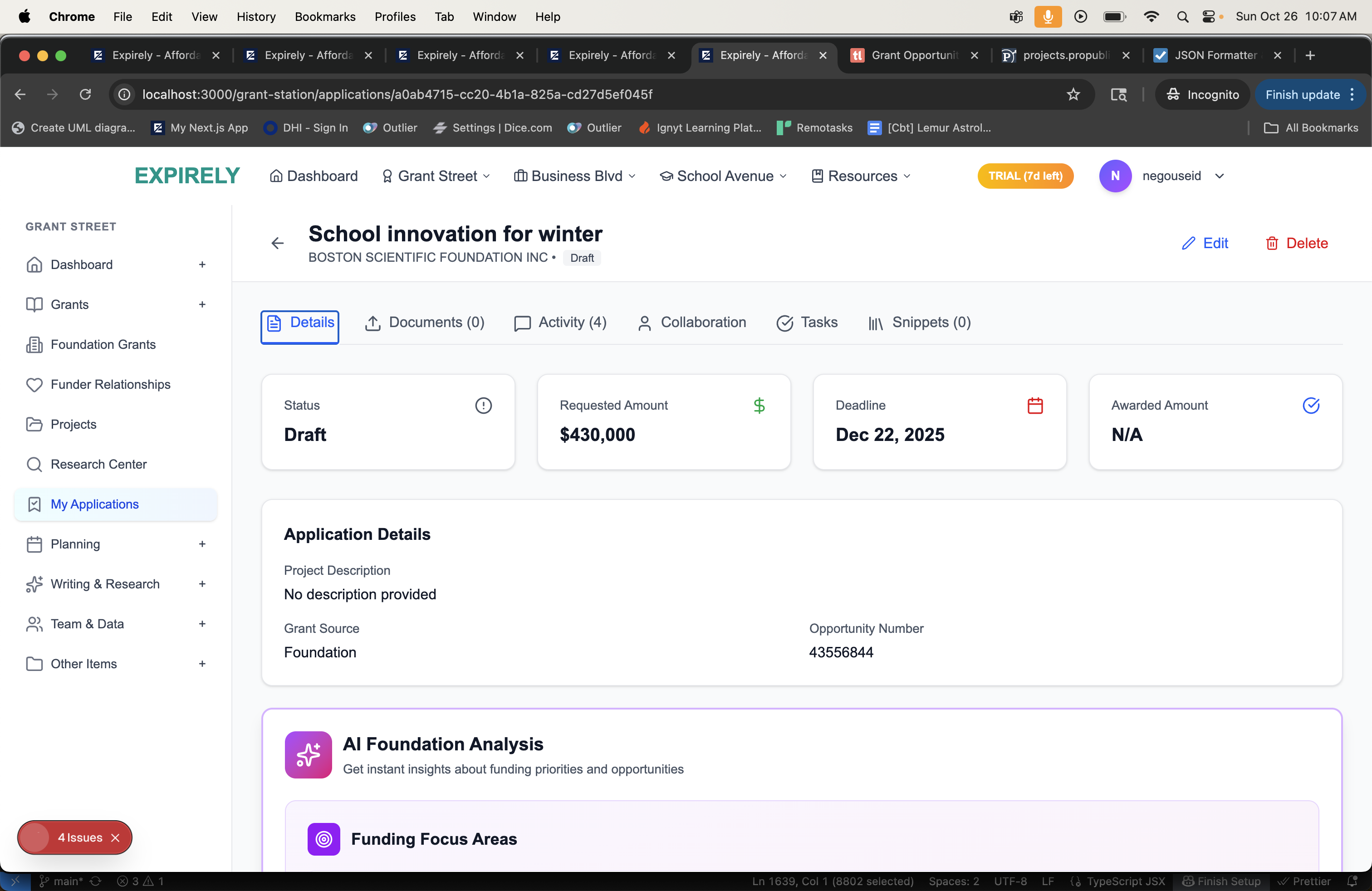The height and width of the screenshot is (891, 1372).
Task: Open the negouseid account dropdown
Action: 1219,176
